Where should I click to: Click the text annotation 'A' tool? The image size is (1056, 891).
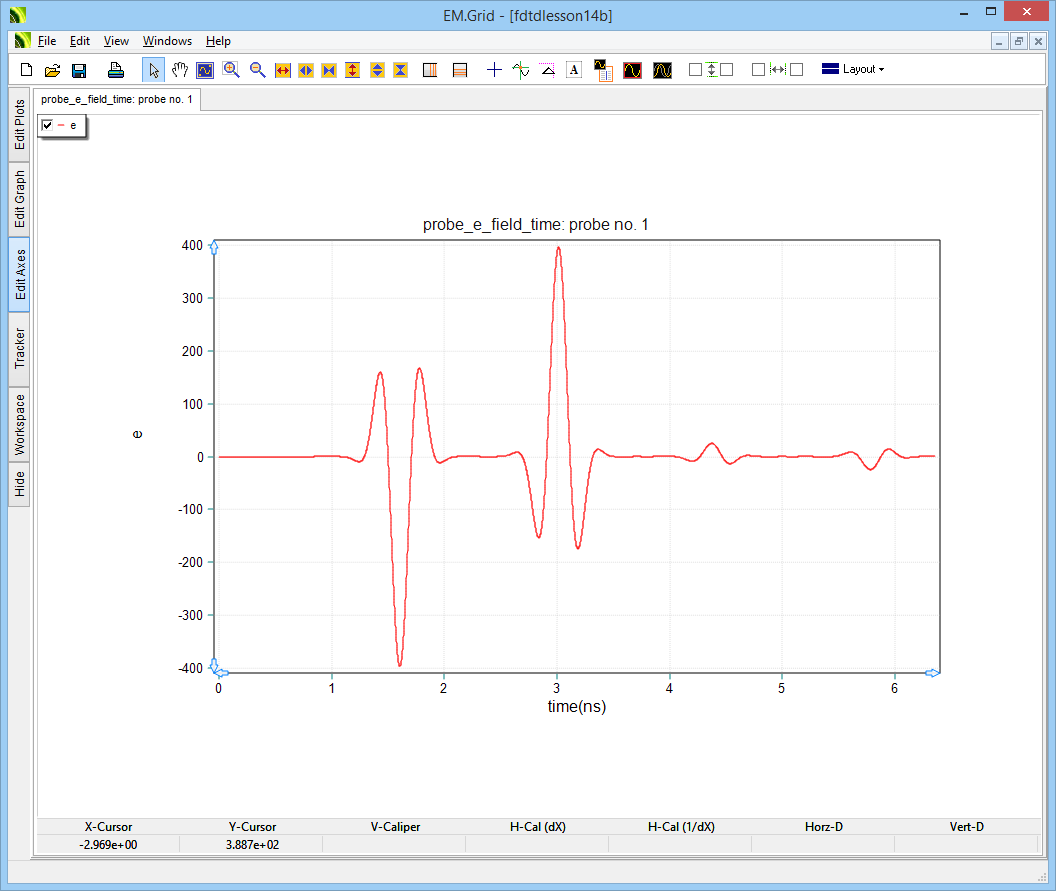point(574,70)
